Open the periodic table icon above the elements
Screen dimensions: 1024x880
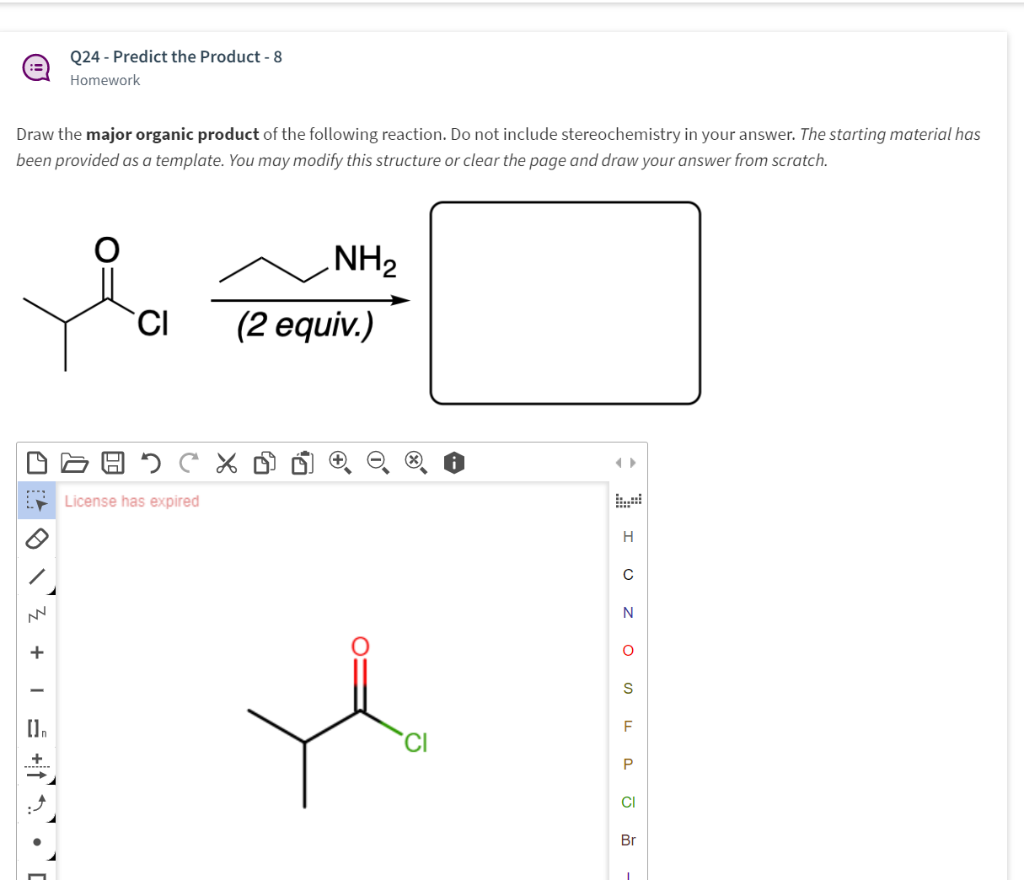coord(628,498)
